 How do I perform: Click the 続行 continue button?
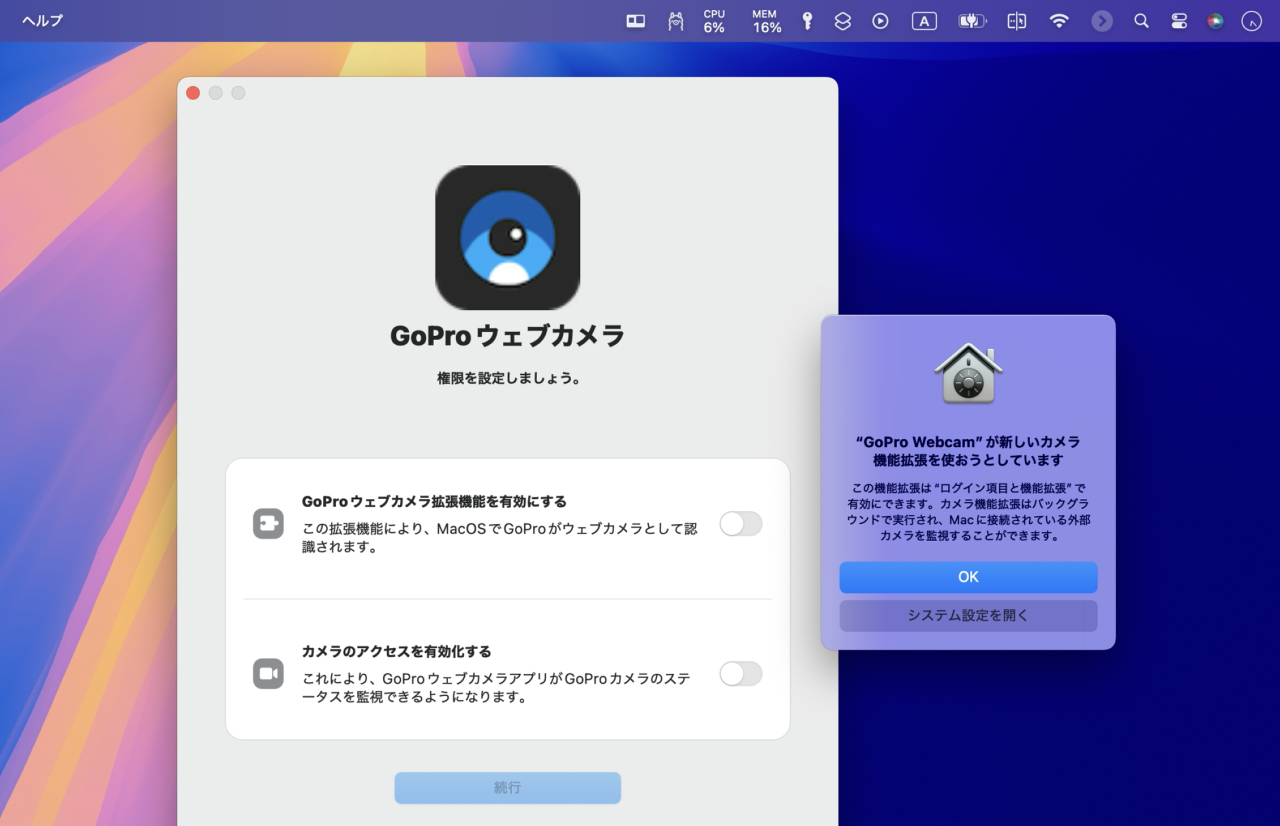pyautogui.click(x=507, y=788)
